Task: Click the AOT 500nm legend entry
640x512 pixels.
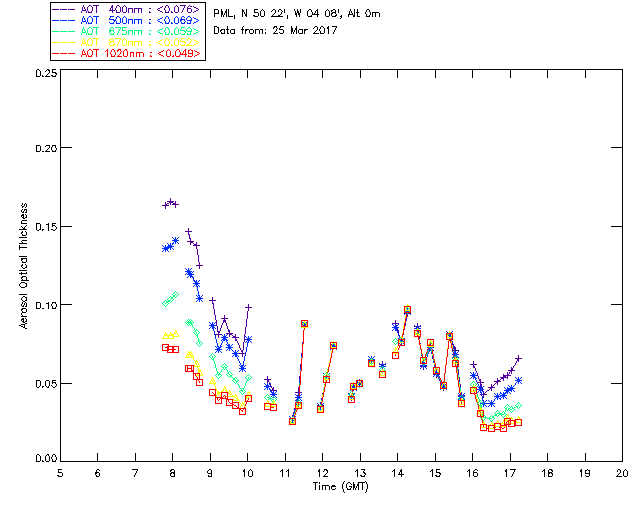Action: (x=127, y=20)
